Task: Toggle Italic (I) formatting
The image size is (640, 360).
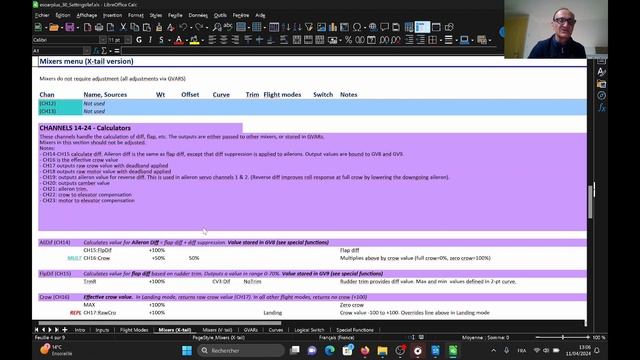Action: [x=150, y=40]
